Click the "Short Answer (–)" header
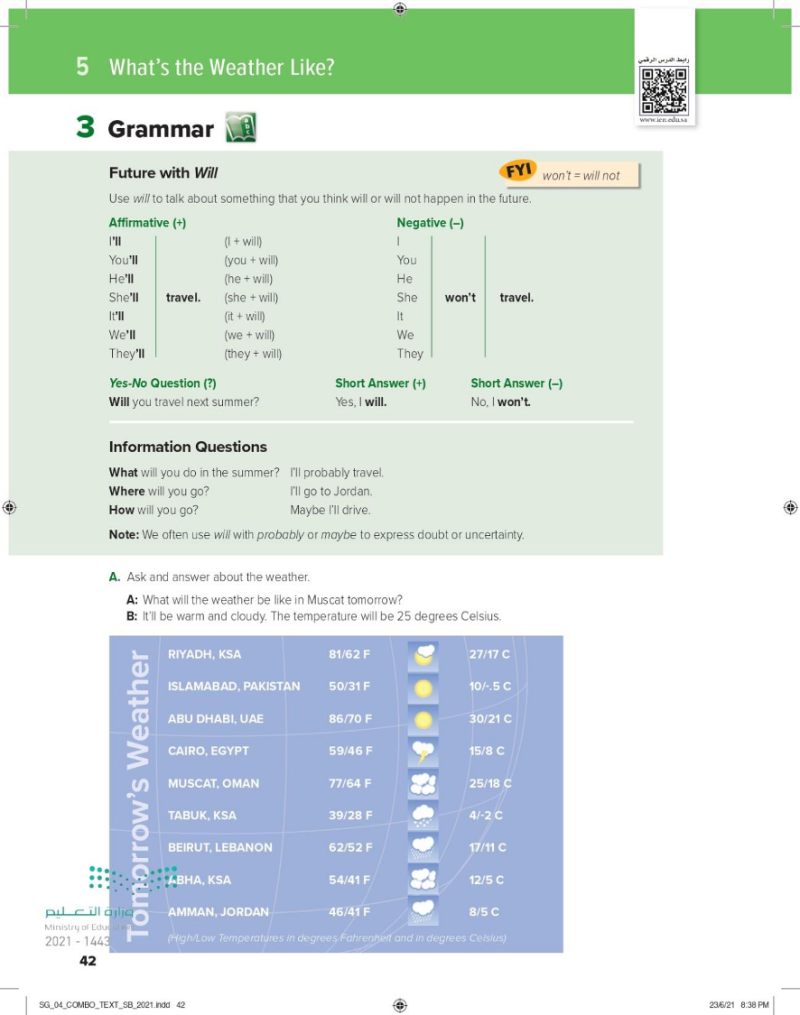 (x=517, y=383)
